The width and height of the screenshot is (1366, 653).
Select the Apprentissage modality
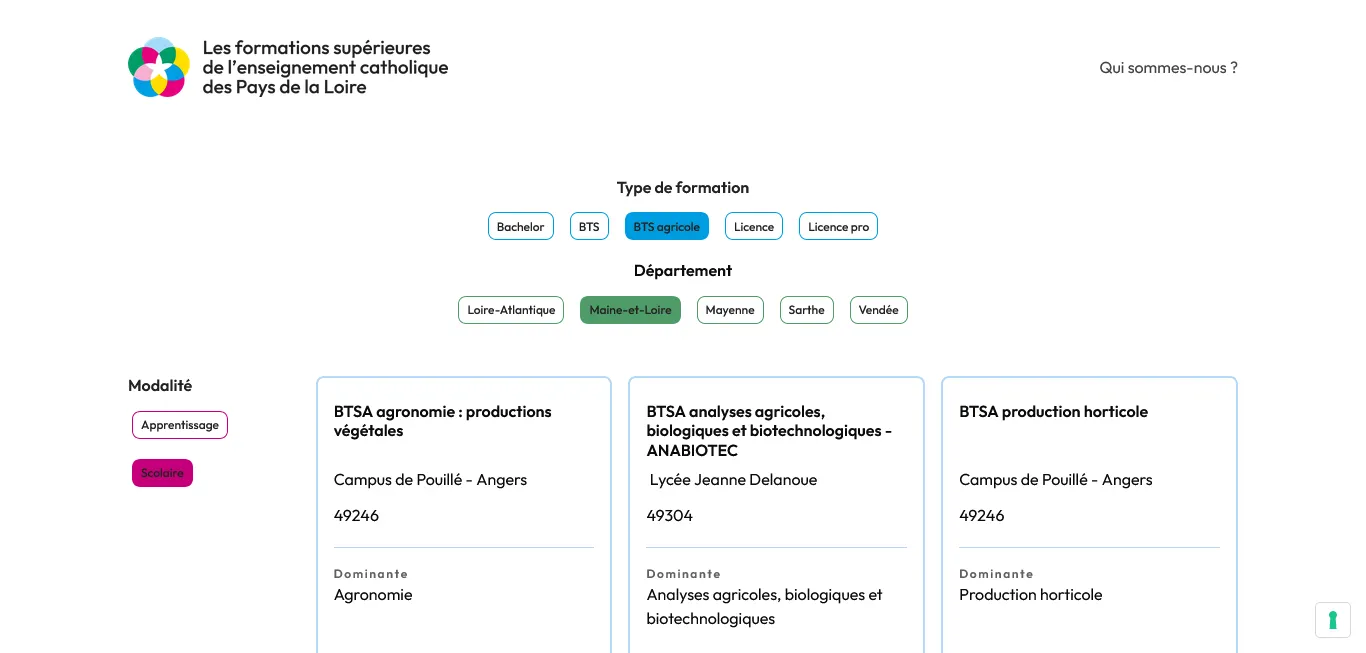(180, 425)
